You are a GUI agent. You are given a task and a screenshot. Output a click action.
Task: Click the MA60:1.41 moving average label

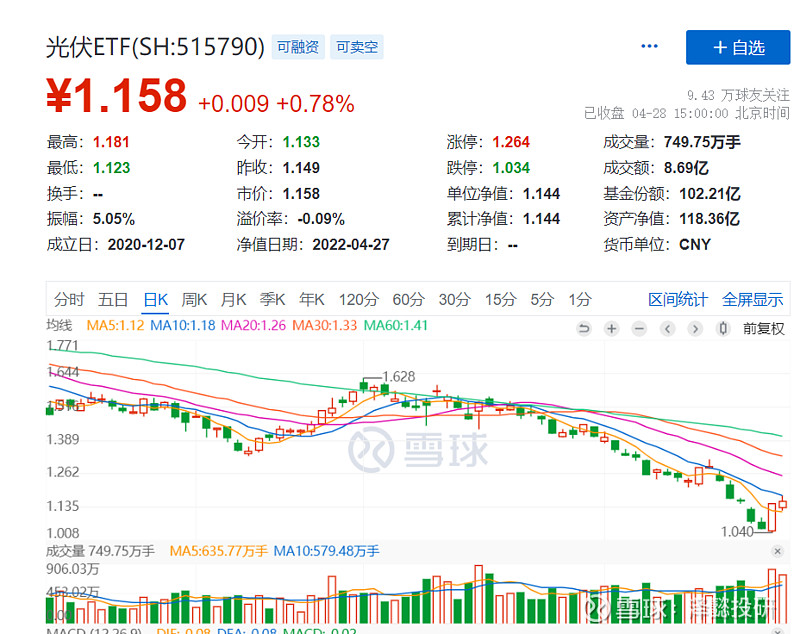[395, 325]
